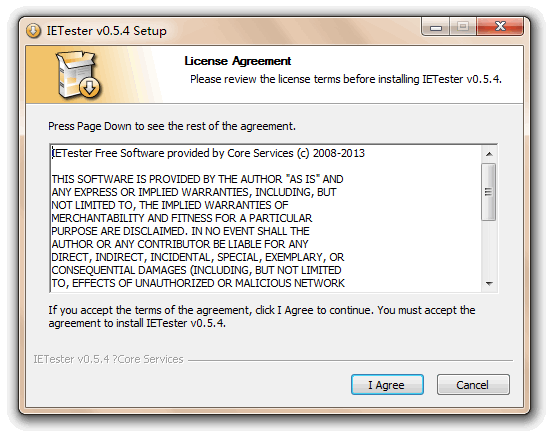Minimize the IETester Setup window
Viewport: 549px width, 431px height.
[x=436, y=27]
